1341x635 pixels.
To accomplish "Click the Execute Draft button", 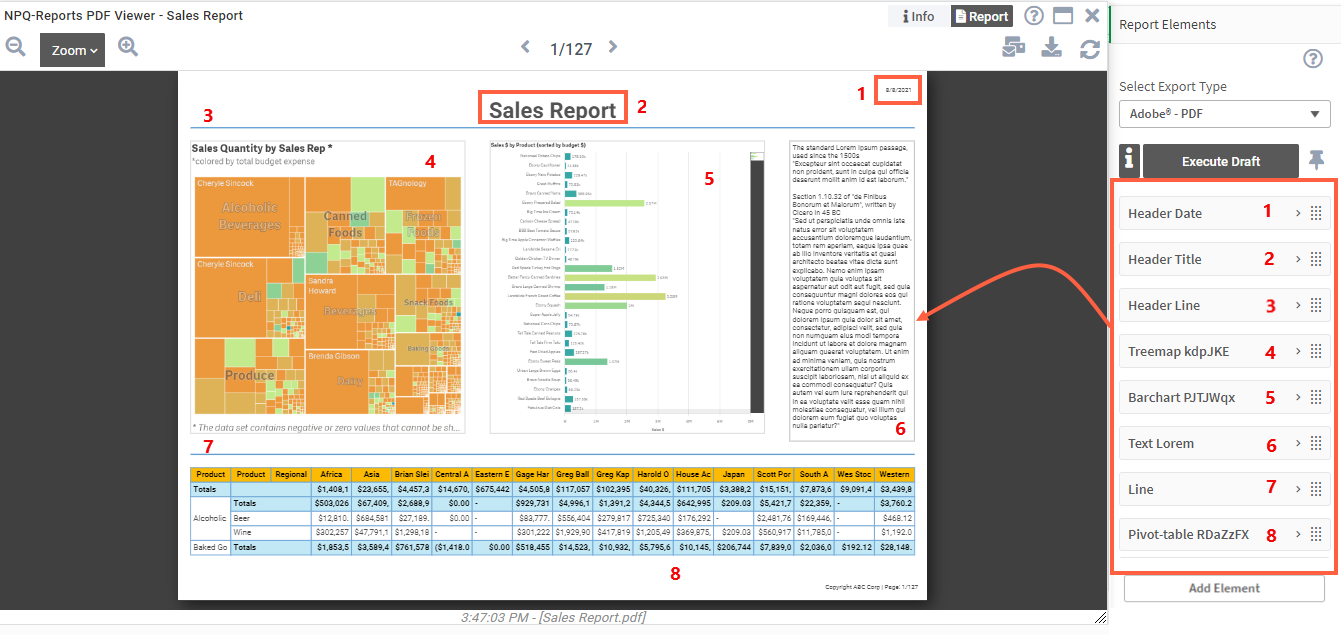I will tap(1220, 161).
